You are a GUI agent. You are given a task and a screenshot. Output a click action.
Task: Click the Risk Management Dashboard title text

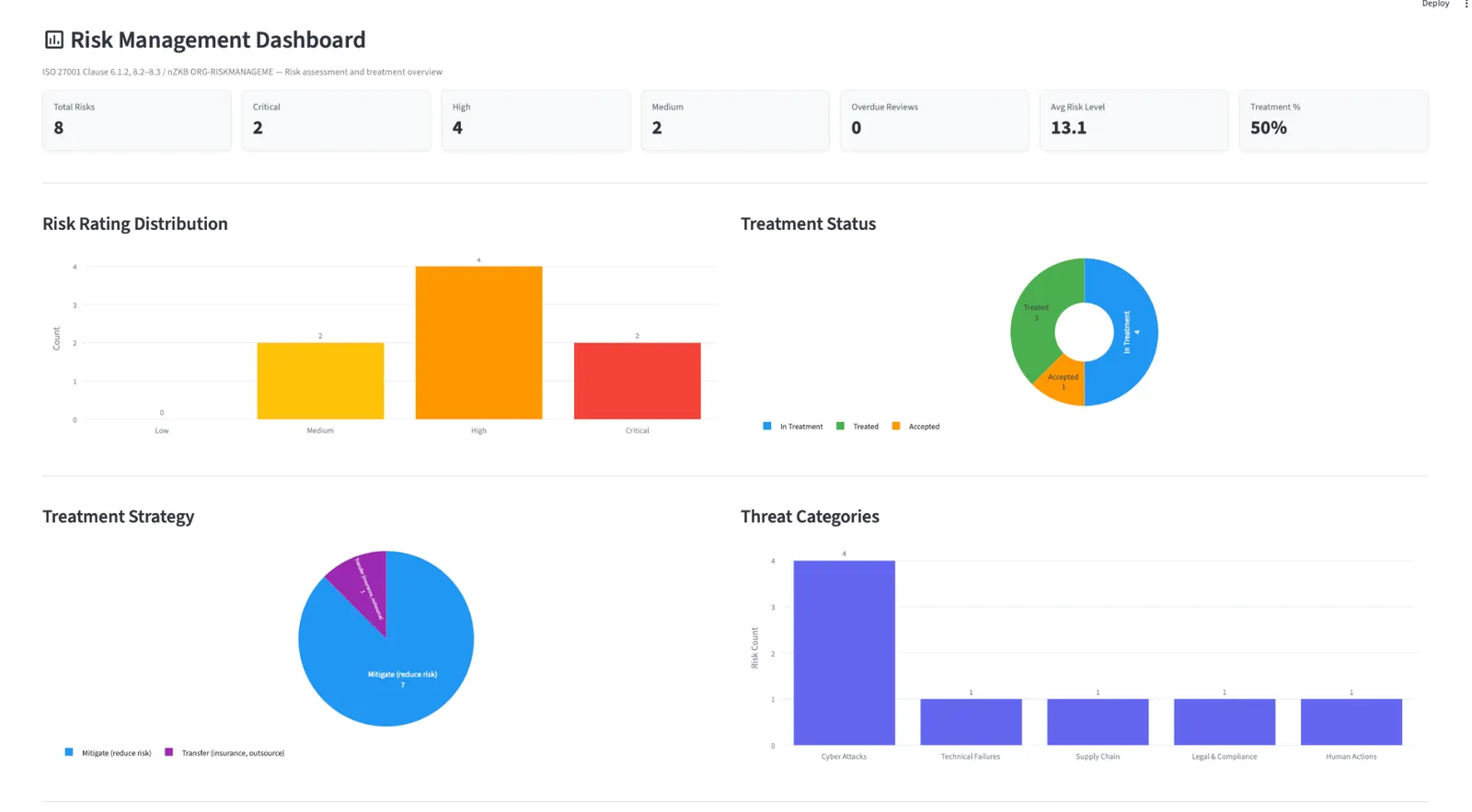218,40
